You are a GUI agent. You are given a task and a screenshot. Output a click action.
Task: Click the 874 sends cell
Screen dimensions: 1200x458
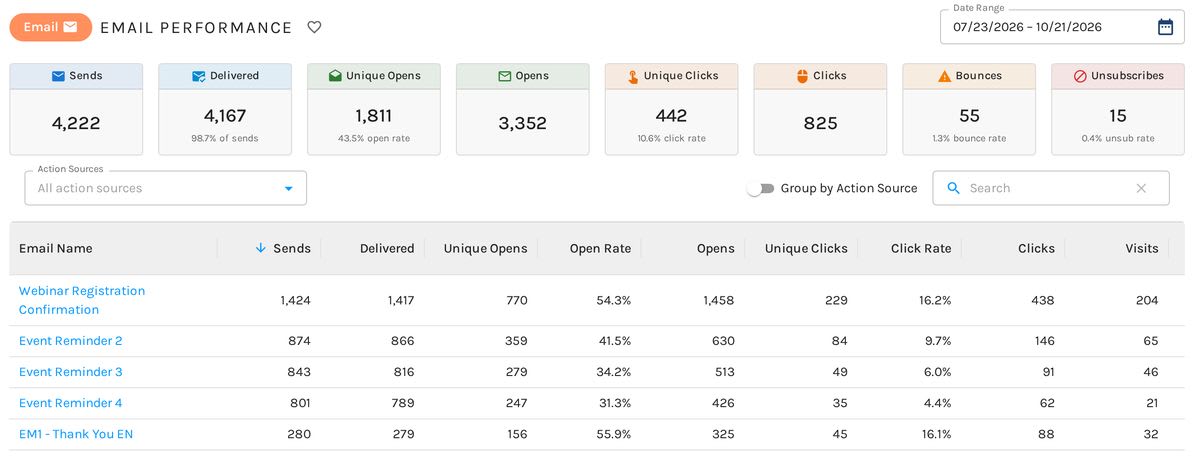299,341
